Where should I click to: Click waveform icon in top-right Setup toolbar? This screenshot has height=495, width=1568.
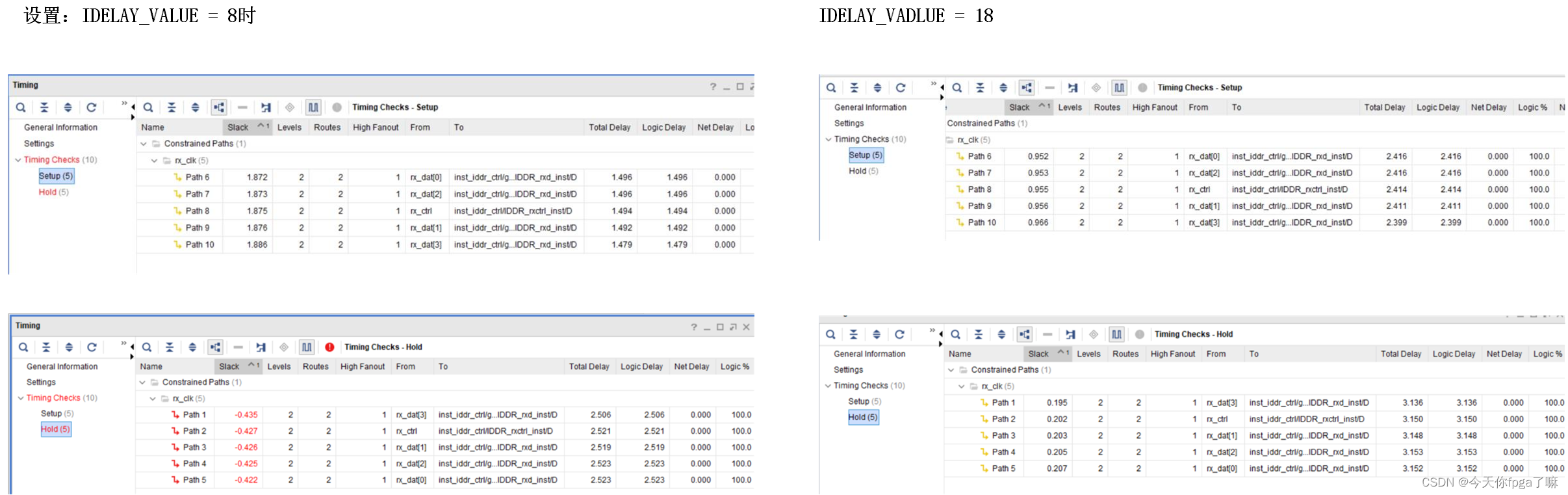[x=1119, y=88]
